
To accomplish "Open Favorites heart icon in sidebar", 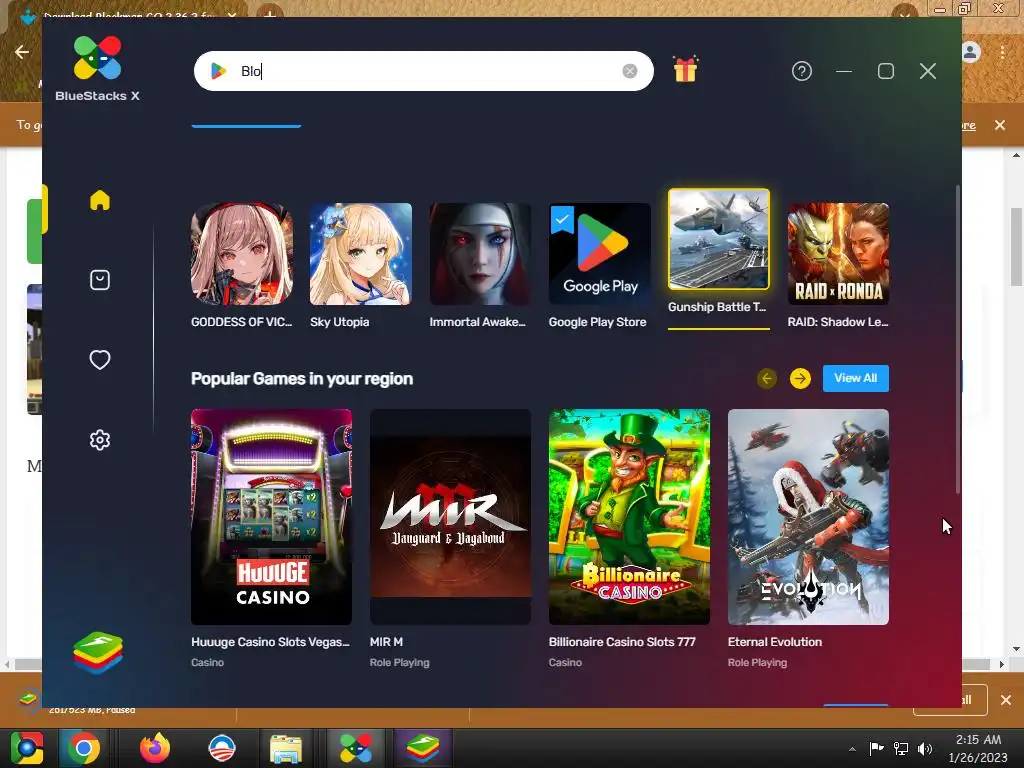I will pos(100,360).
